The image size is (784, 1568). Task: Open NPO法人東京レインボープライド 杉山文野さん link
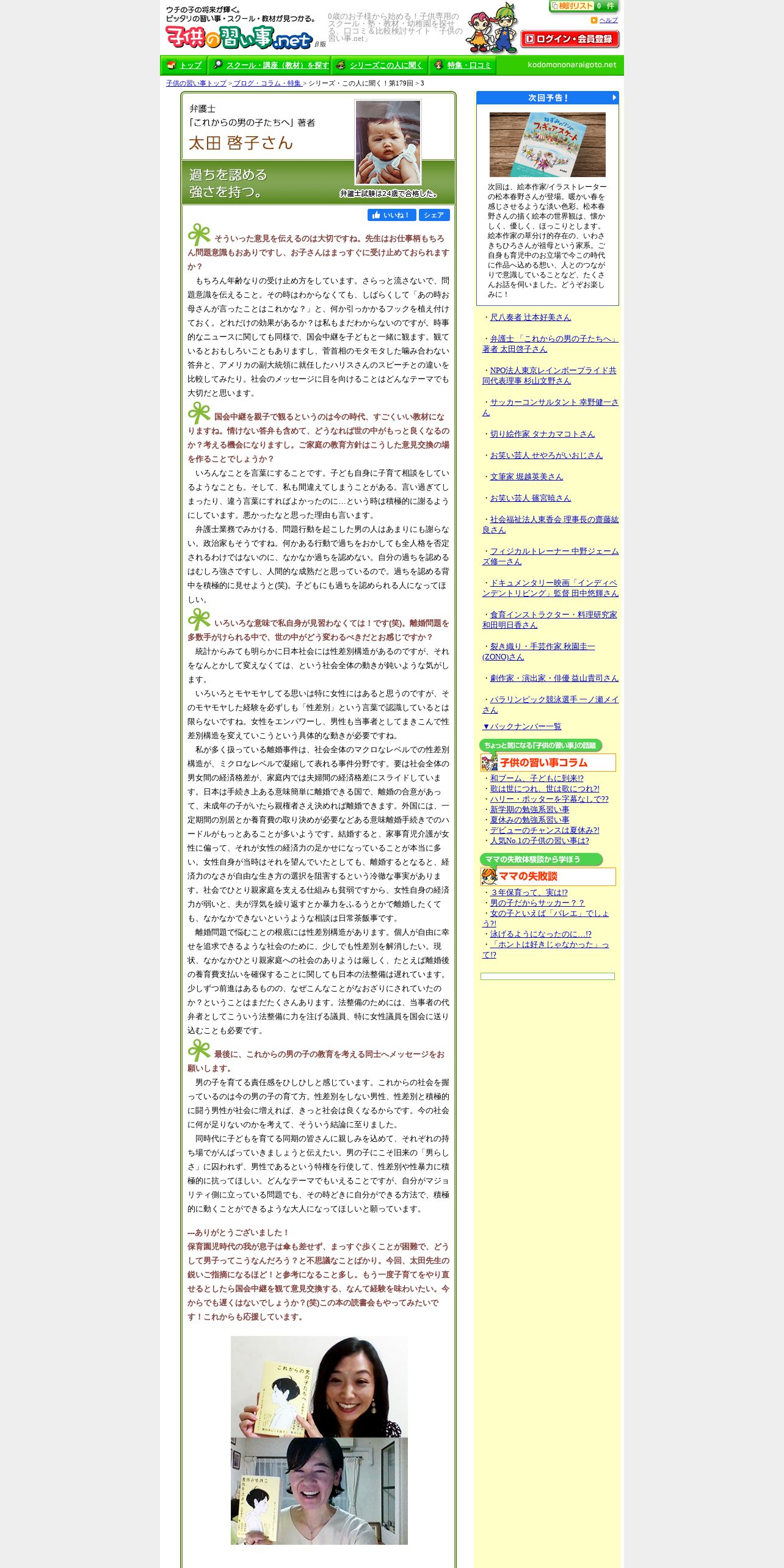[550, 376]
